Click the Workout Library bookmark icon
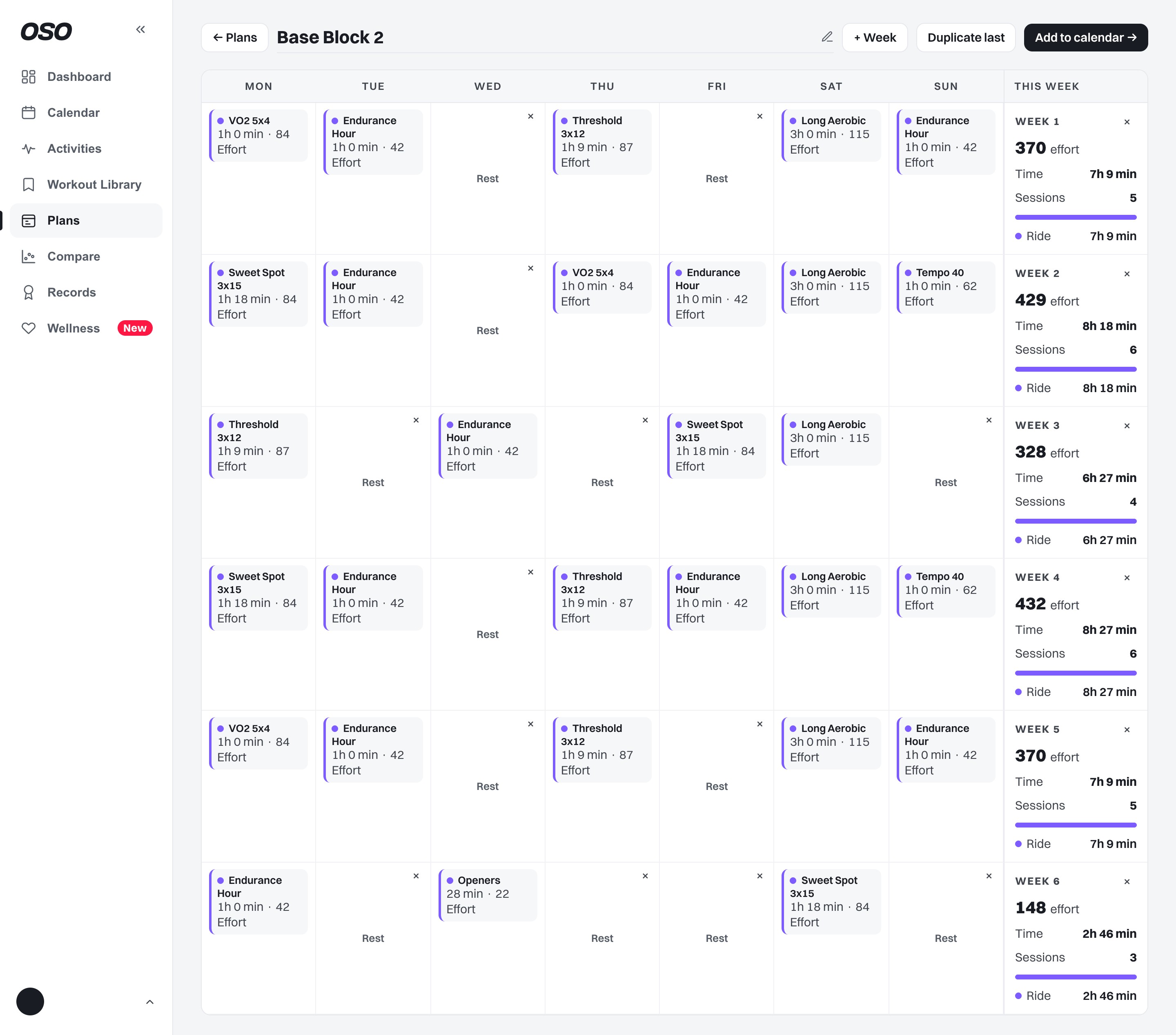The height and width of the screenshot is (1035, 1176). click(29, 184)
